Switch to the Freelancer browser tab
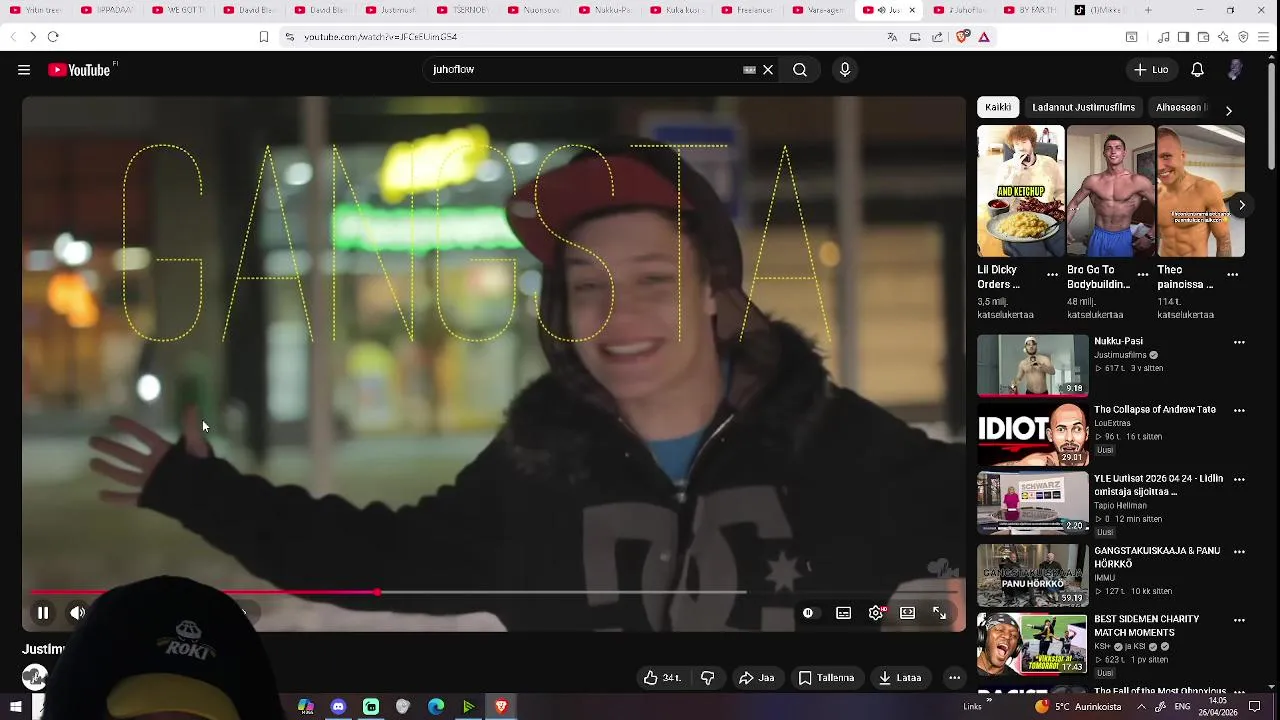The image size is (1280, 720). coord(748,10)
